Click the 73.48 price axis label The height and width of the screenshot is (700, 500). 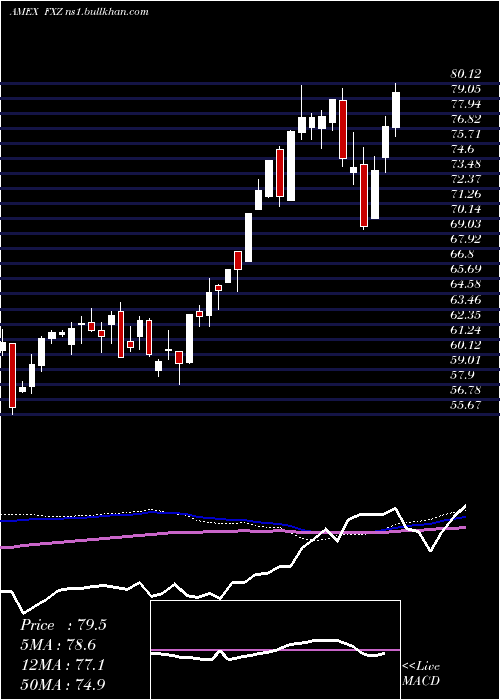[466, 164]
